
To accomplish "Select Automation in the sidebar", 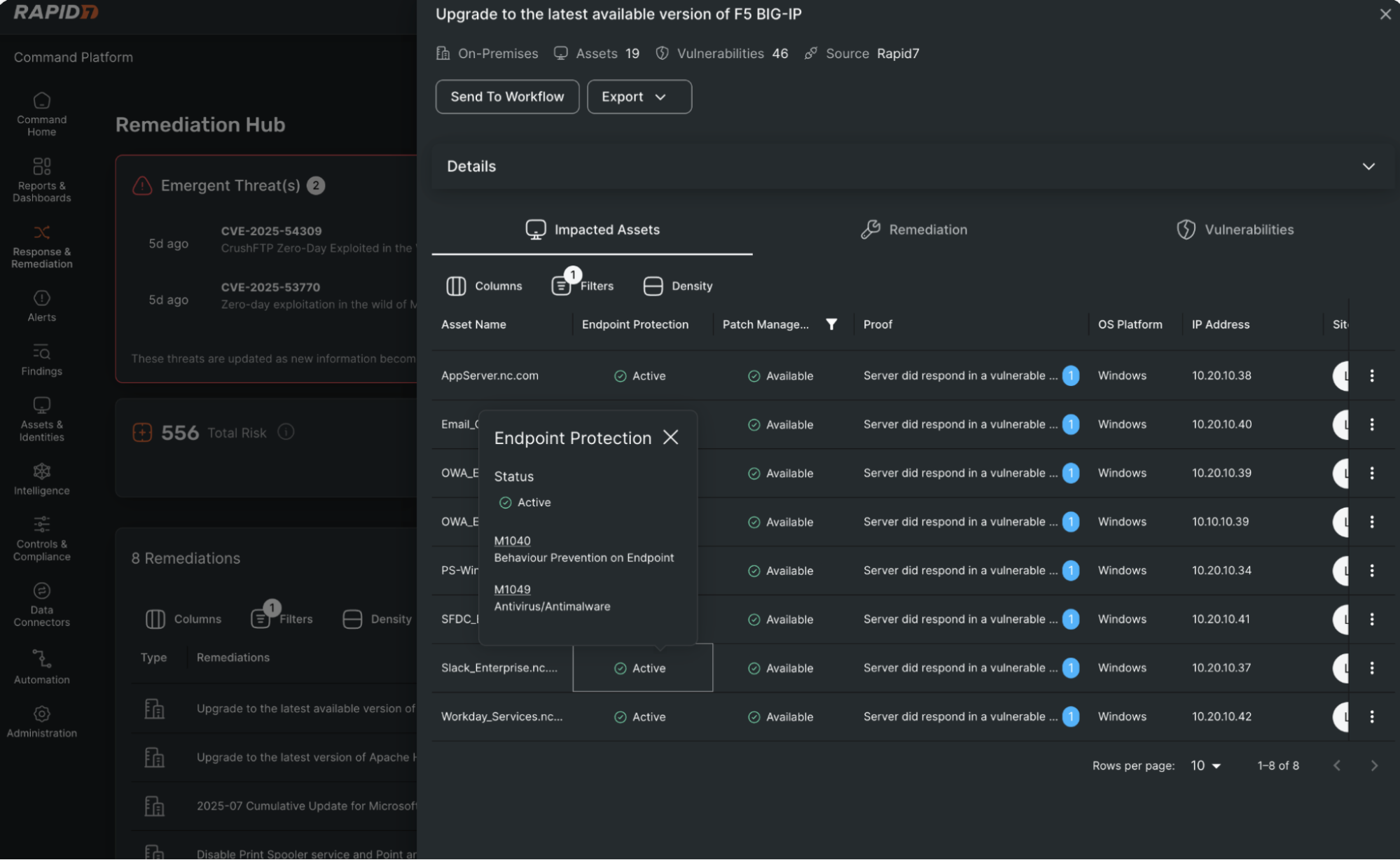I will 41,665.
